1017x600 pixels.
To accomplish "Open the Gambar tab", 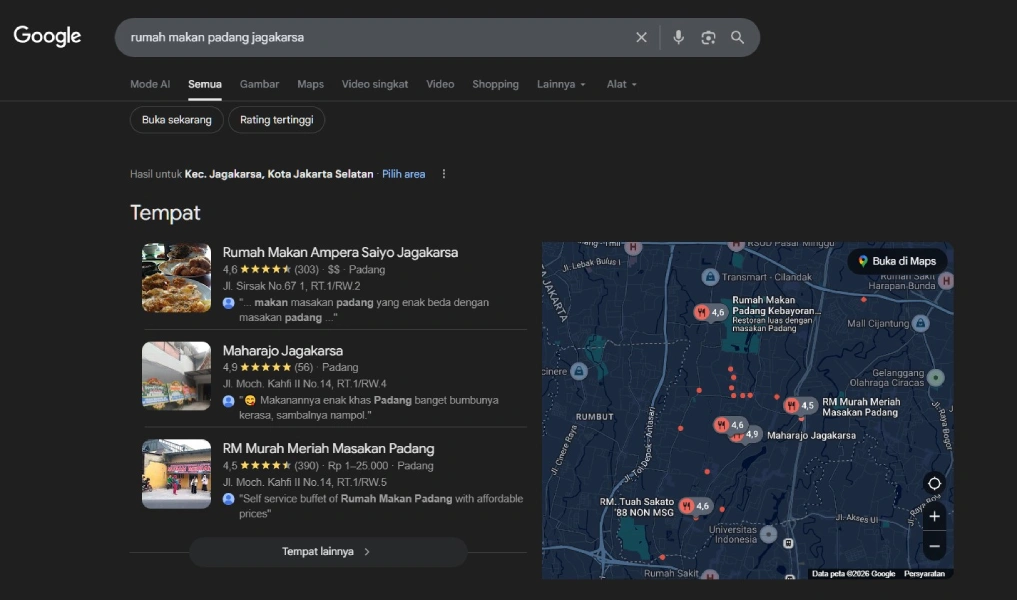I will (259, 84).
